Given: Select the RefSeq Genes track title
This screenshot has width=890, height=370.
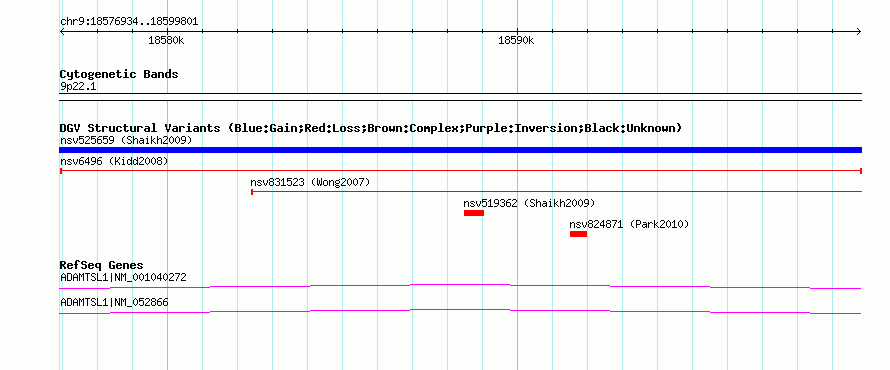Looking at the screenshot, I should (x=102, y=265).
